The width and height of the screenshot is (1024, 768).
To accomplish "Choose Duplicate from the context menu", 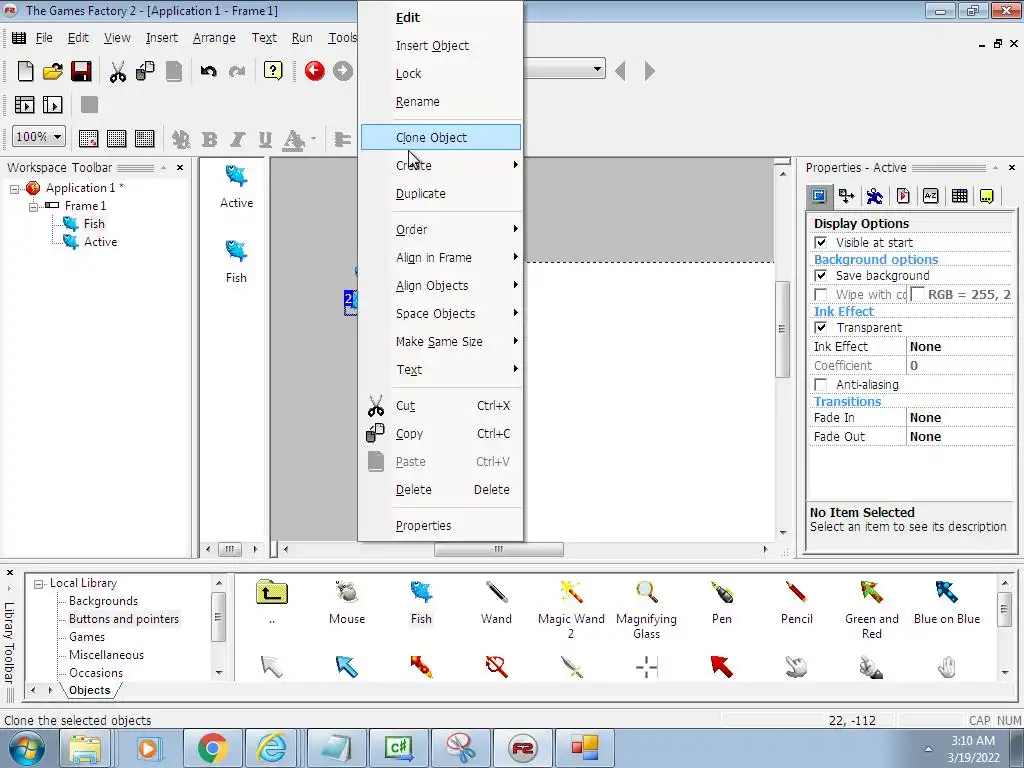I will 441,193.
